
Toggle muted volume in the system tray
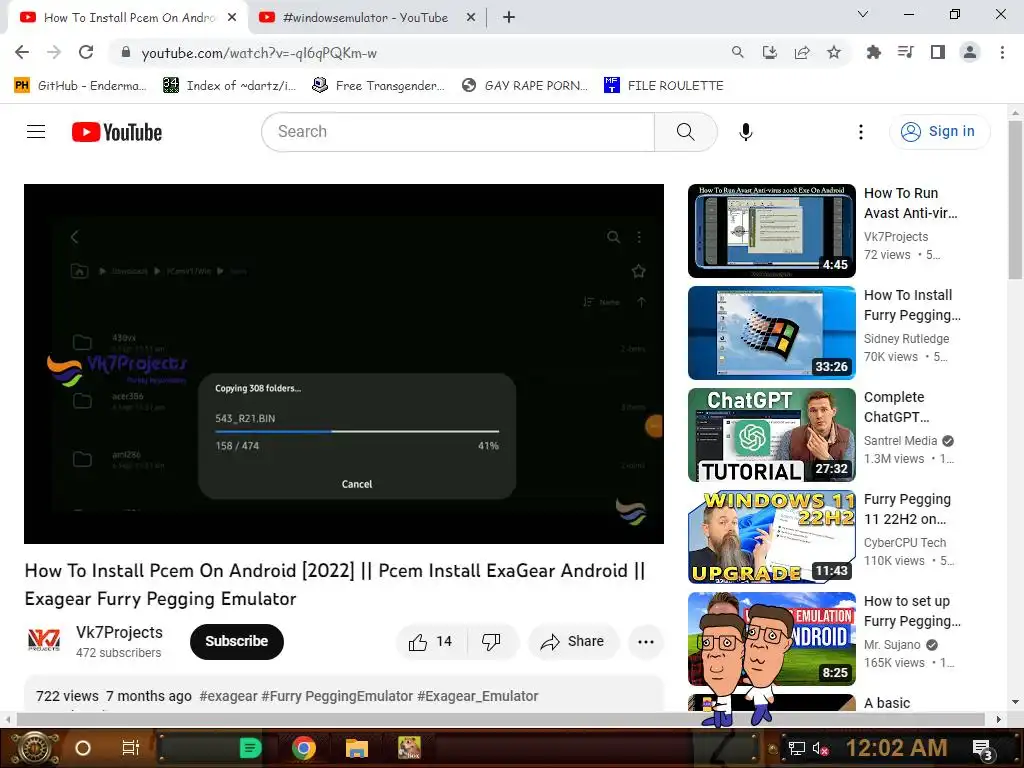(821, 748)
